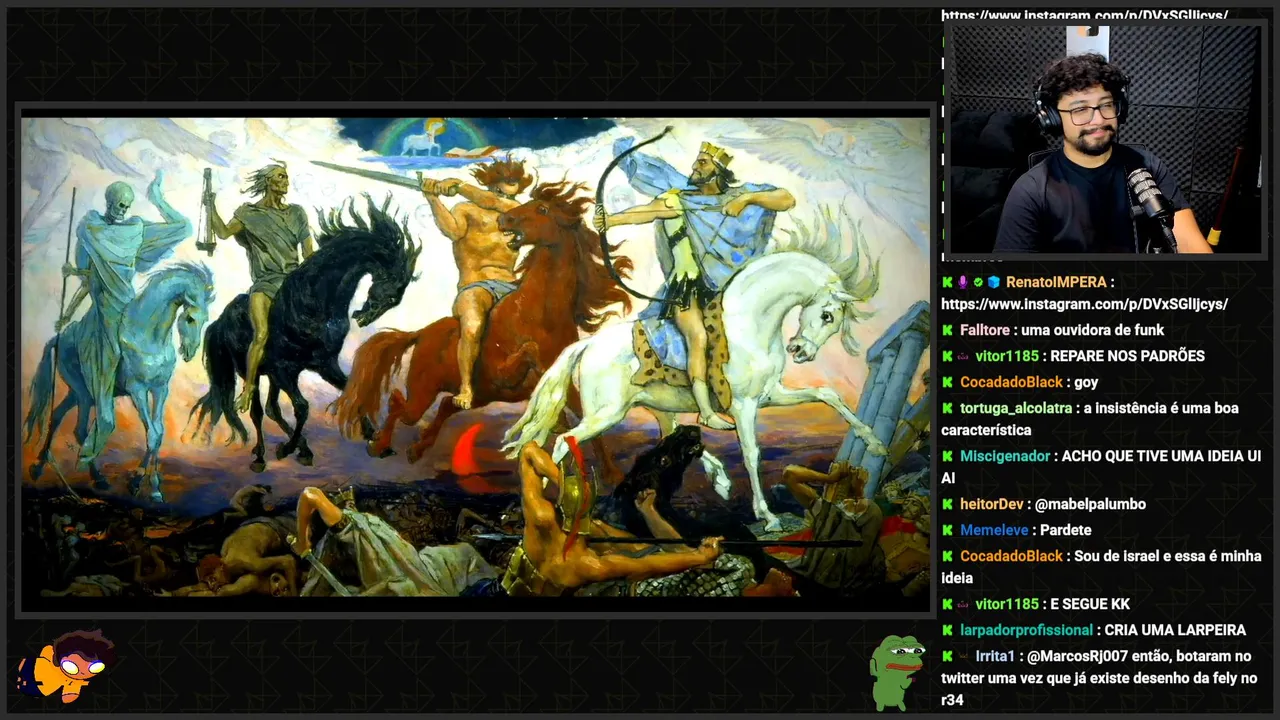
Task: Select message "ACHO QUE TIVE UMA IDEIA UI AI"
Action: 1101,467
